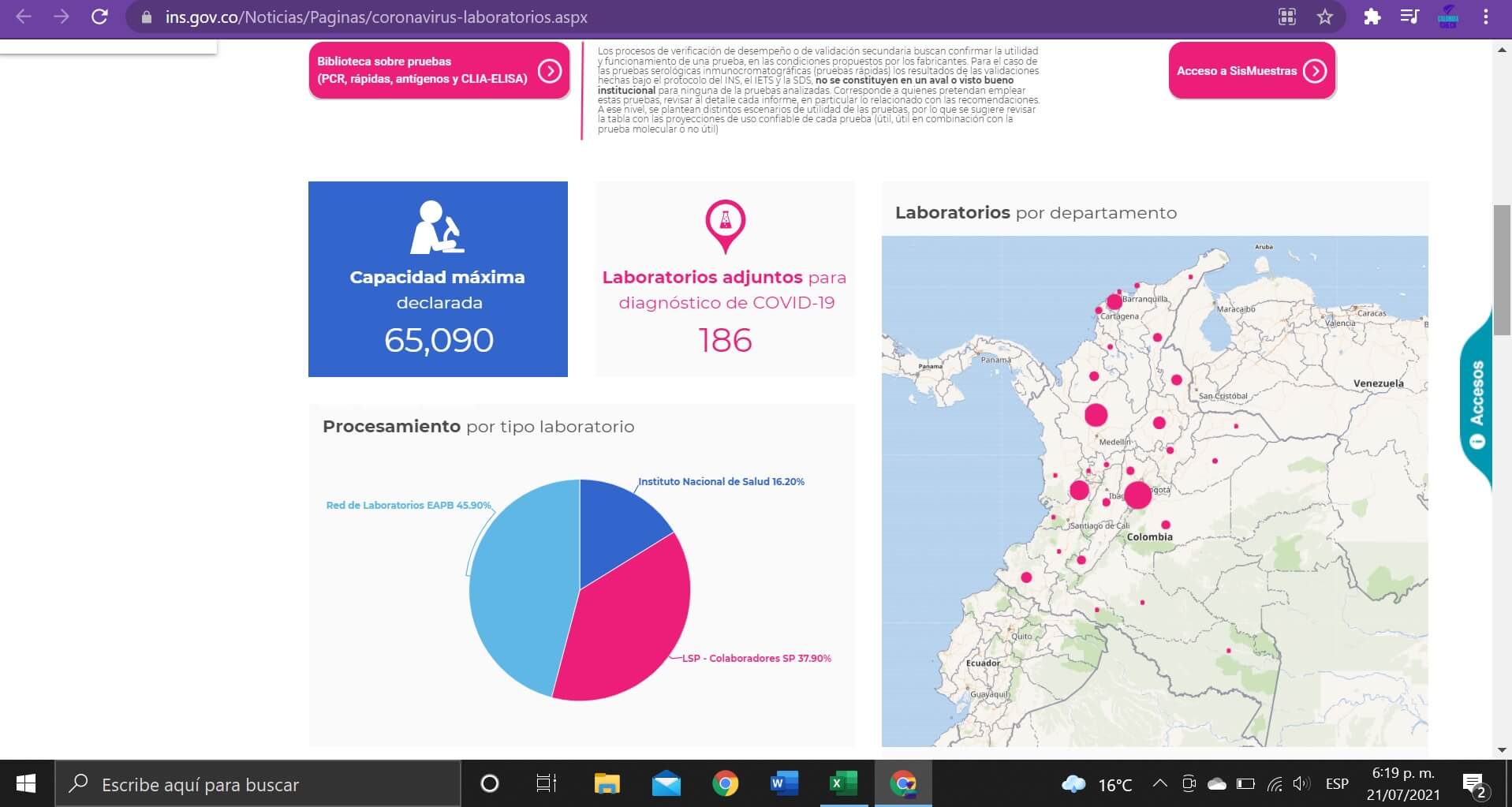The height and width of the screenshot is (807, 1512).
Task: Open the notification center icon
Action: point(1474,784)
